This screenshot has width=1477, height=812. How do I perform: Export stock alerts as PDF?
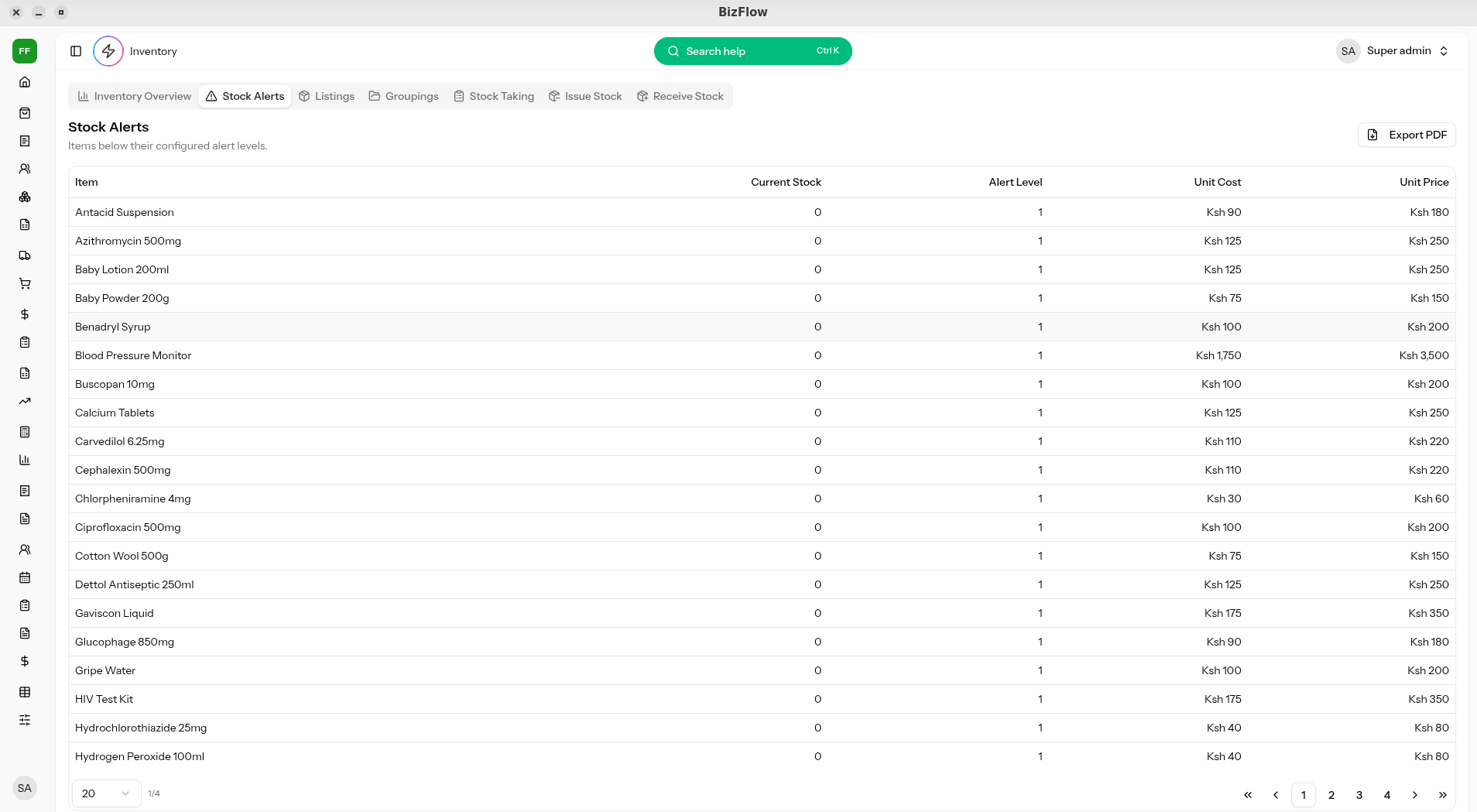tap(1407, 135)
